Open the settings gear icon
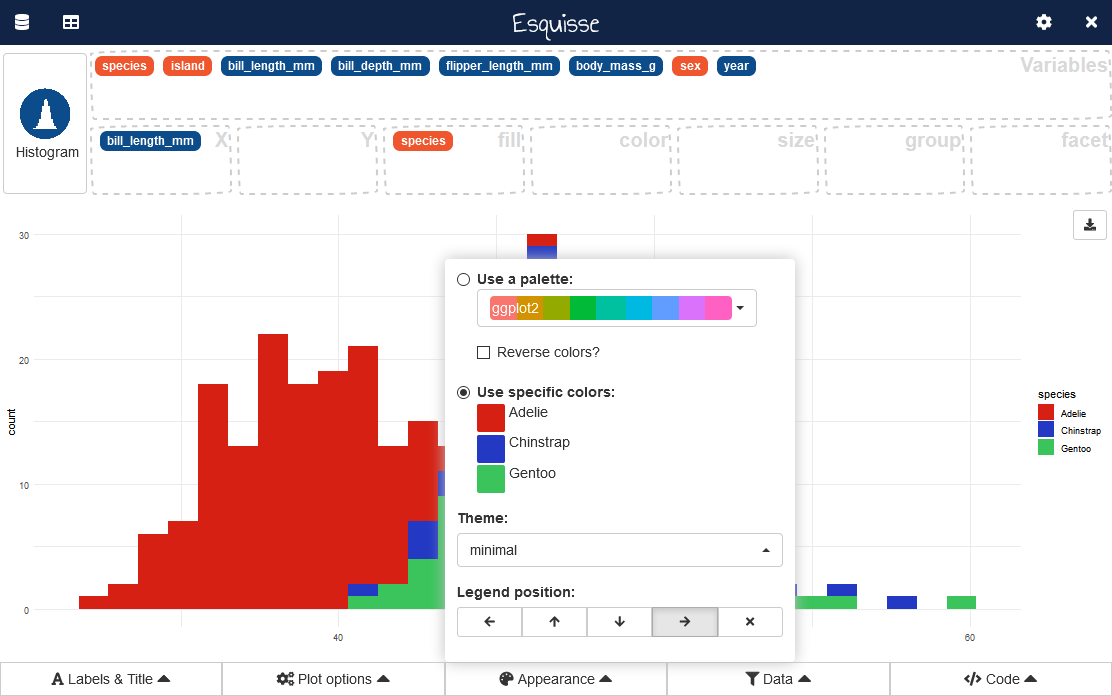Screen dimensions: 1112x696 (x=1044, y=22)
